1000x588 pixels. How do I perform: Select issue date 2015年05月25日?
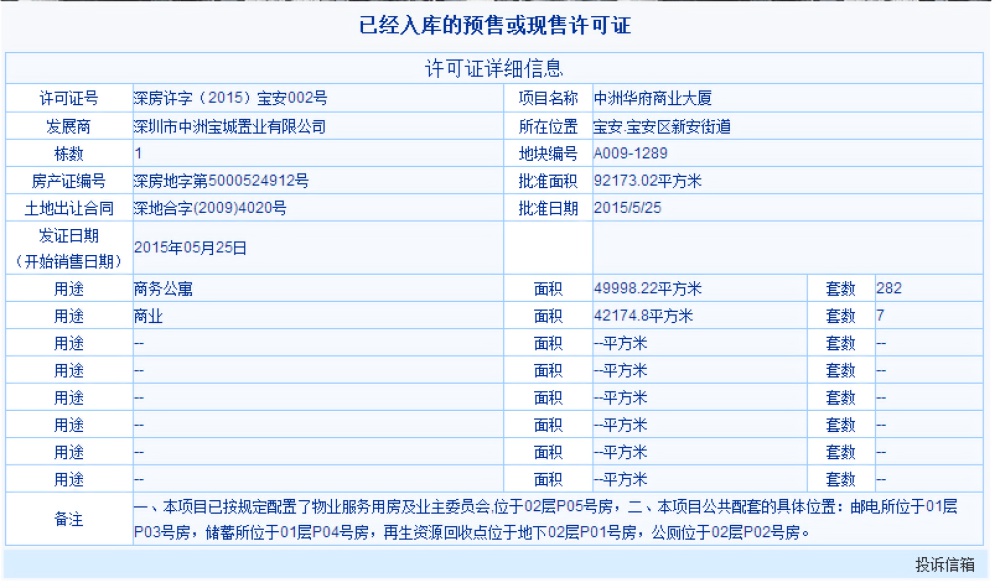[x=190, y=247]
